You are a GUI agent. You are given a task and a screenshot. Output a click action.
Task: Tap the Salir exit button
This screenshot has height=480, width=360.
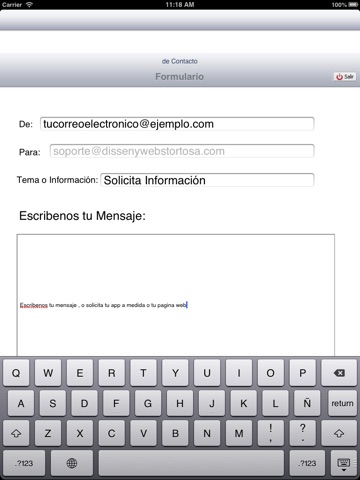coord(345,77)
